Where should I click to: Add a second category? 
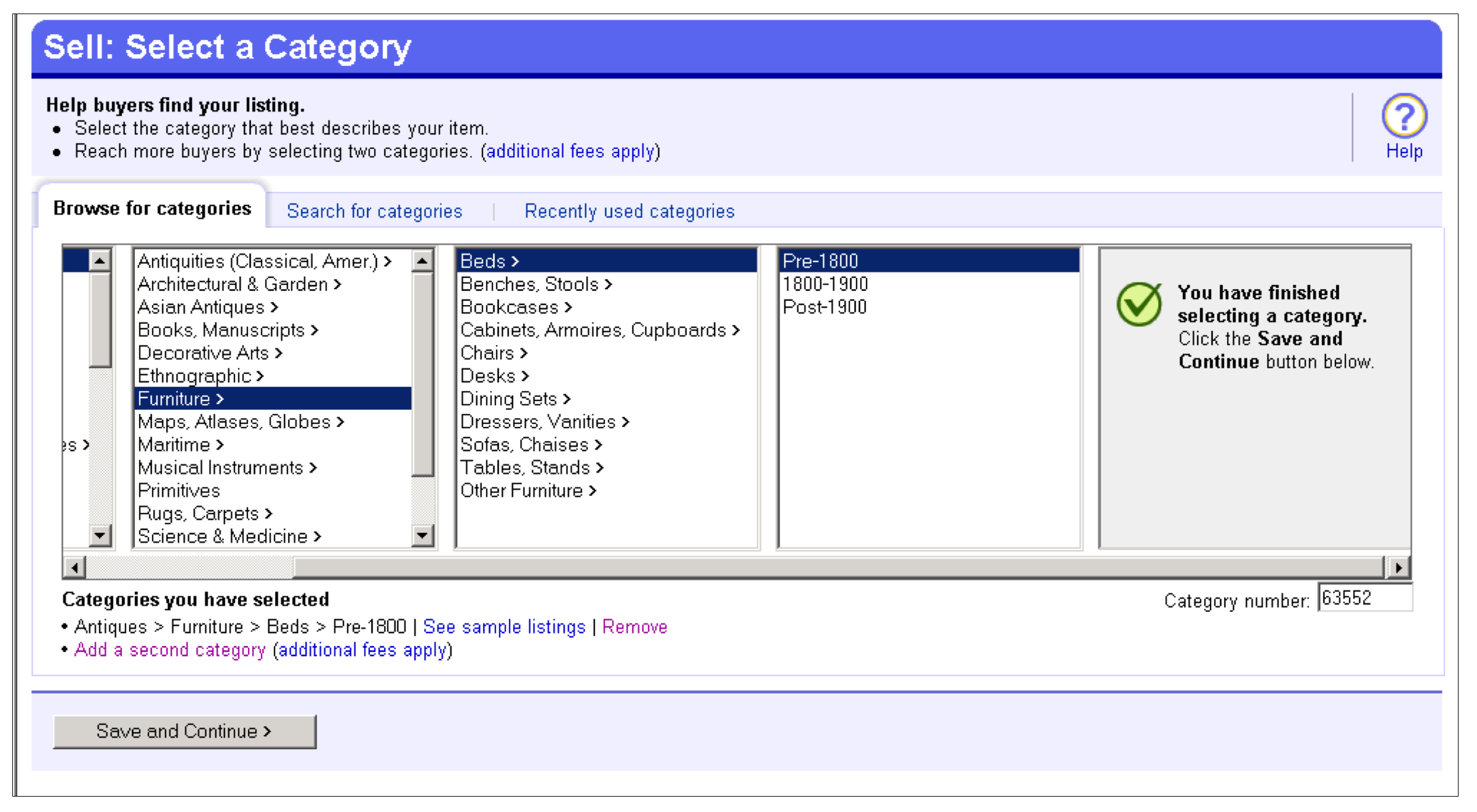pyautogui.click(x=169, y=650)
